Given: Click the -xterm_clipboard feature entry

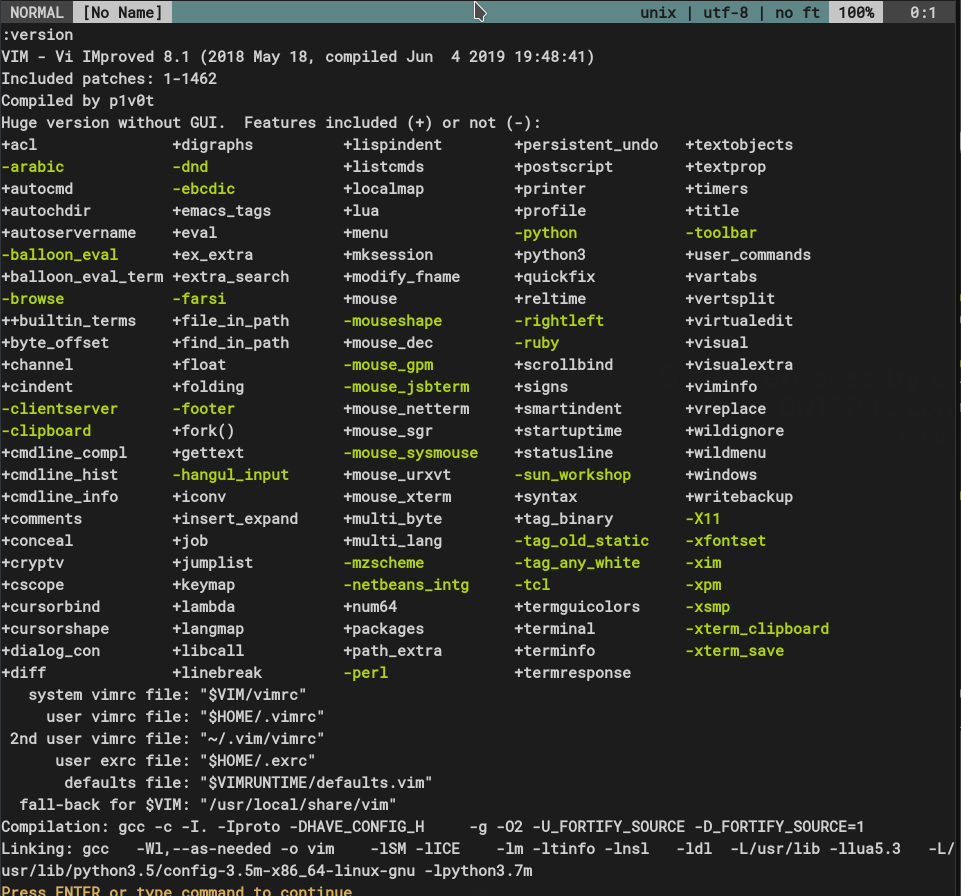Looking at the screenshot, I should [758, 629].
